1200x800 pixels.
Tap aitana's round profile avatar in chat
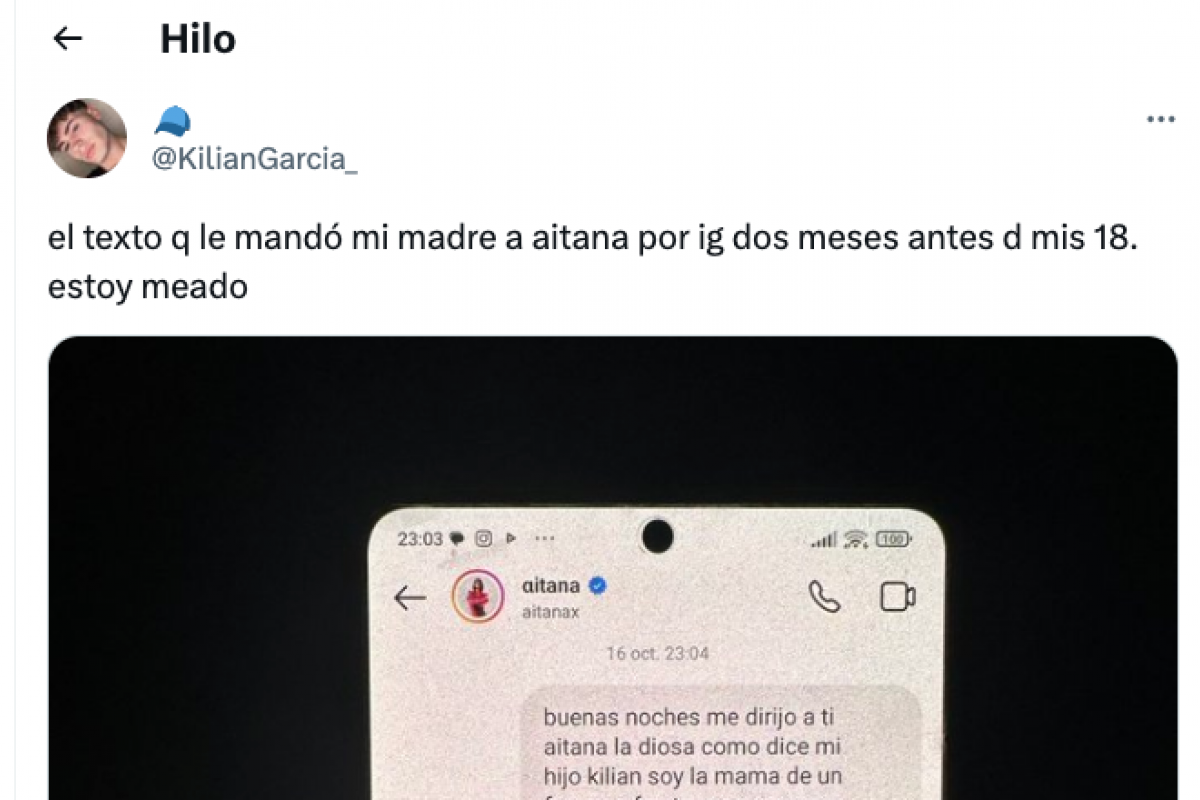tap(477, 597)
